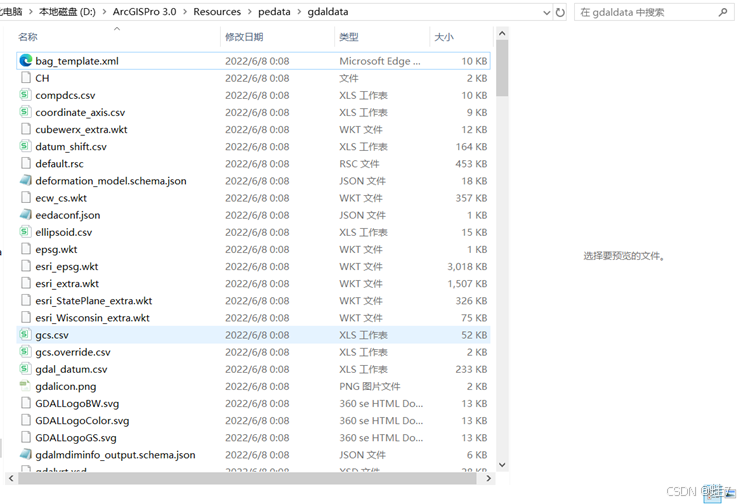Click vertical scrollbar up arrow
Screen dimensions: 743x504
click(502, 34)
